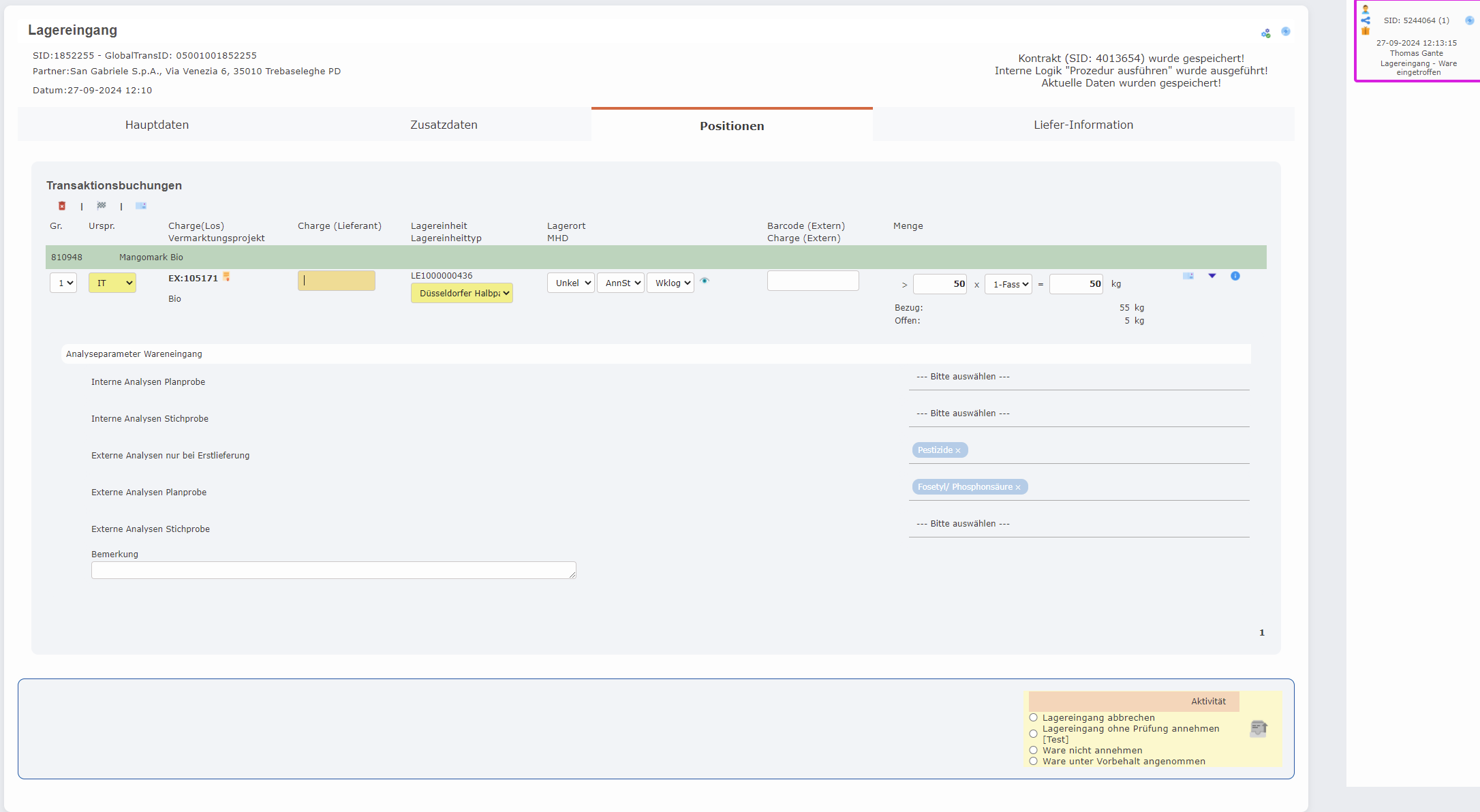The image size is (1480, 812).
Task: Switch to the Hauptdaten tab
Action: tap(157, 125)
